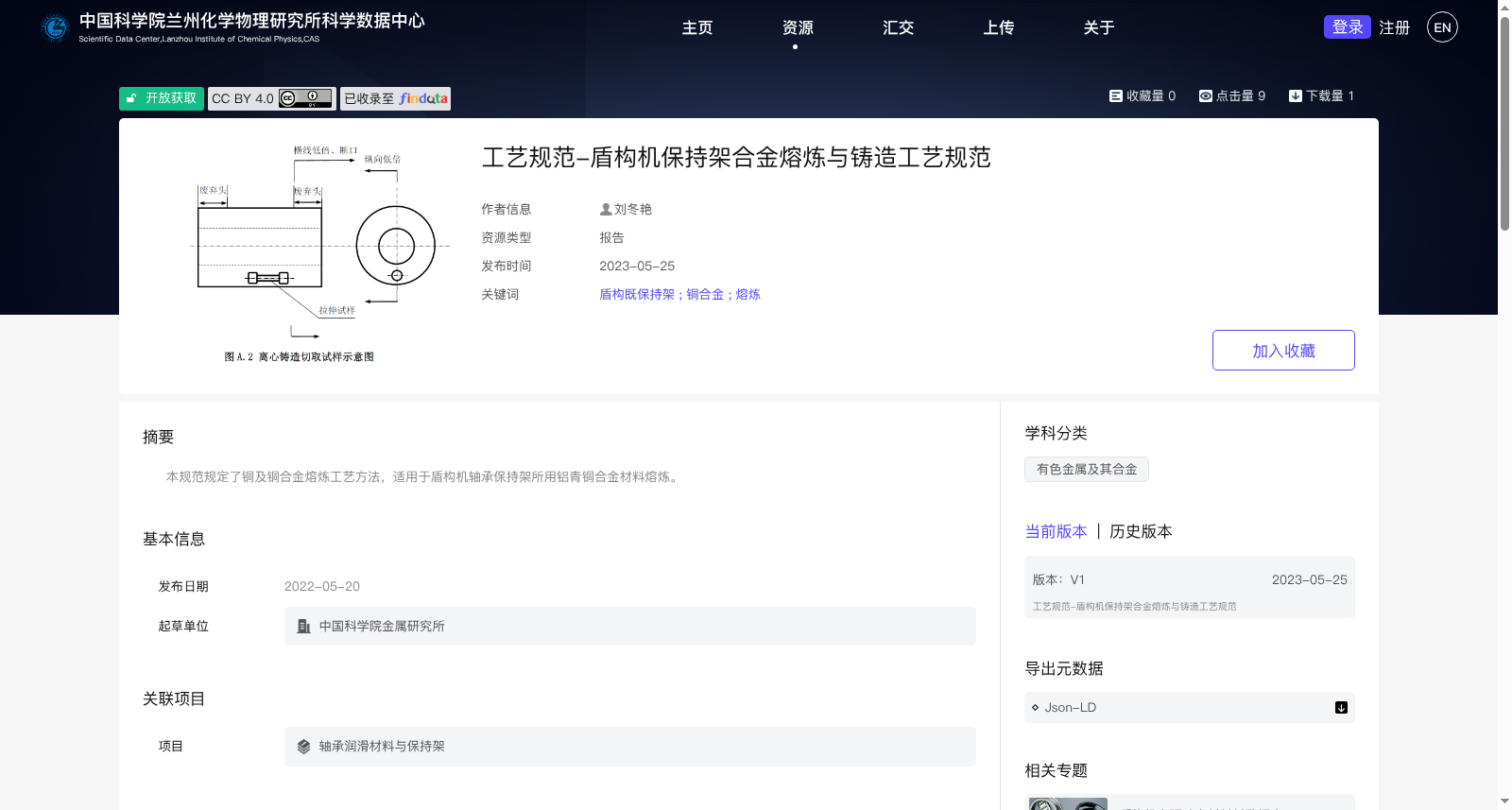Click the 登录 button
This screenshot has height=810, width=1512.
(1348, 27)
